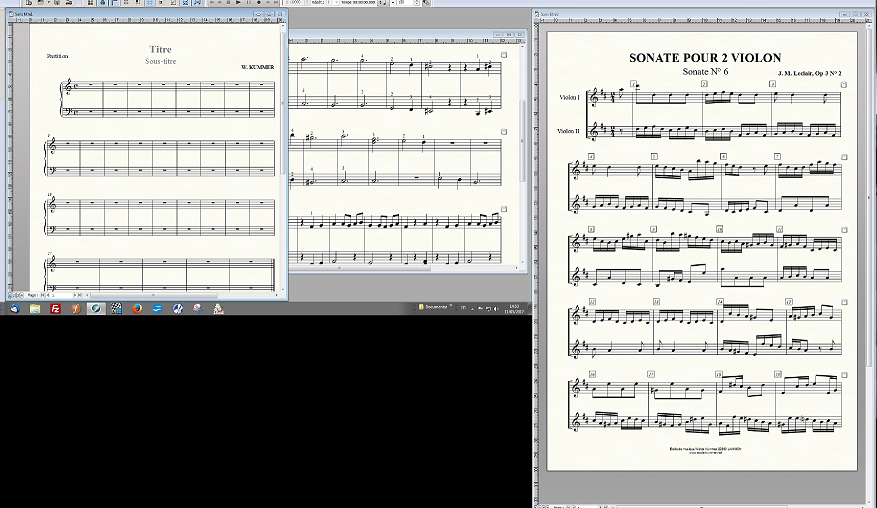Click 'J. M. Leclair, Op 3 N° 2' text

(809, 74)
